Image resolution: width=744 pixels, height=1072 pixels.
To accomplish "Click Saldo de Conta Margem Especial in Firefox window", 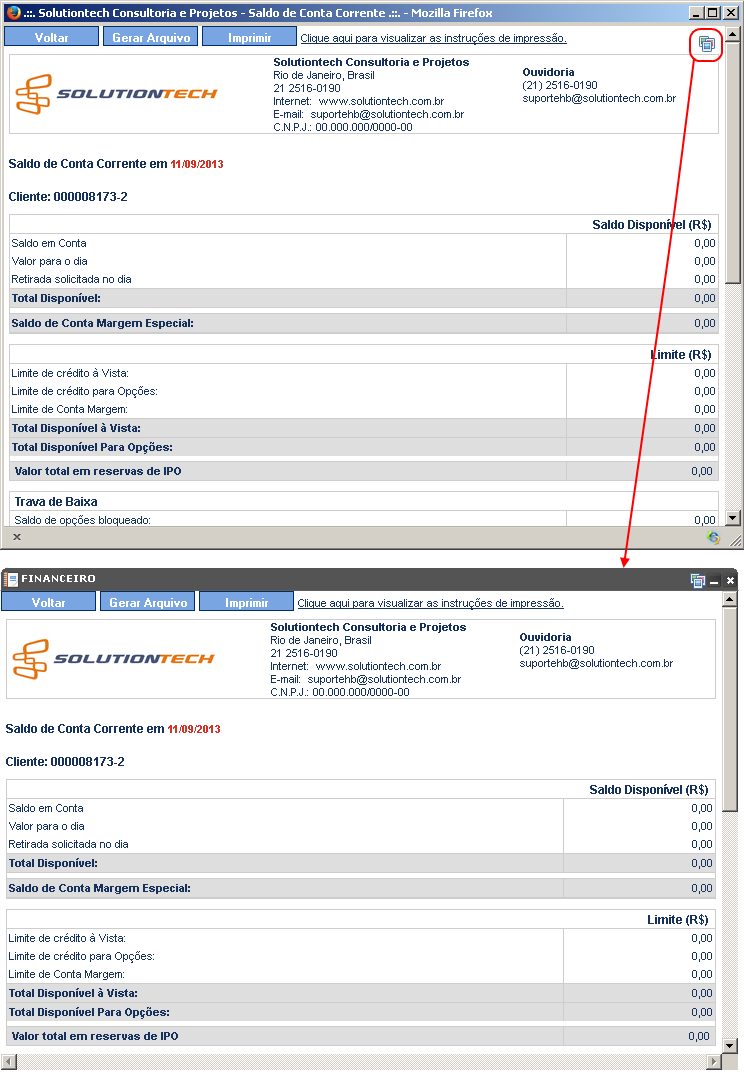I will (103, 323).
